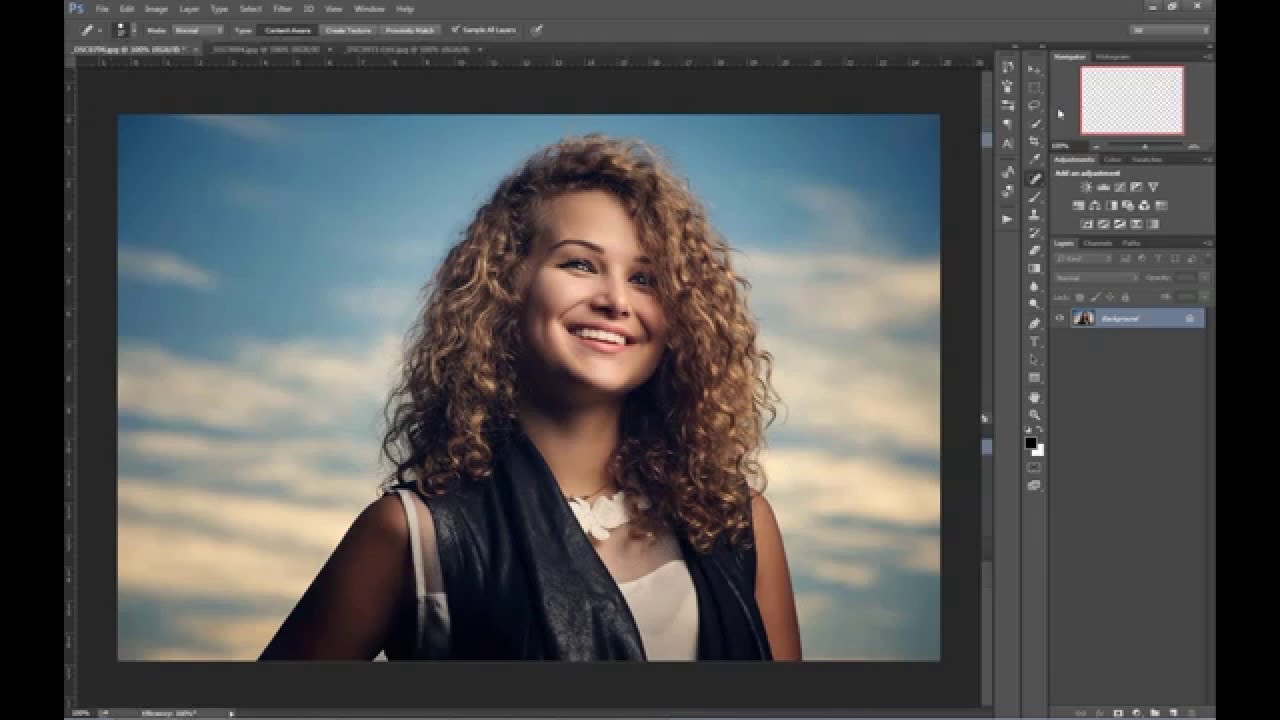This screenshot has width=1280, height=720.
Task: Select the Hand tool
Action: tap(1035, 396)
